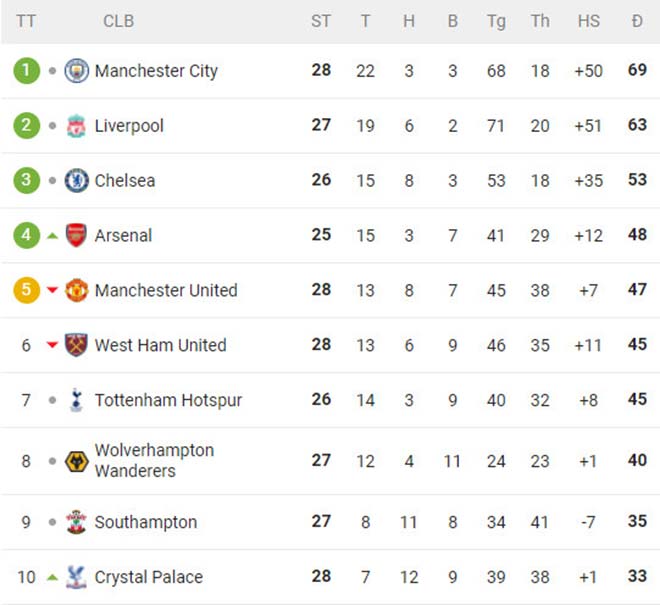Click the yellow position 5 badge

point(26,291)
